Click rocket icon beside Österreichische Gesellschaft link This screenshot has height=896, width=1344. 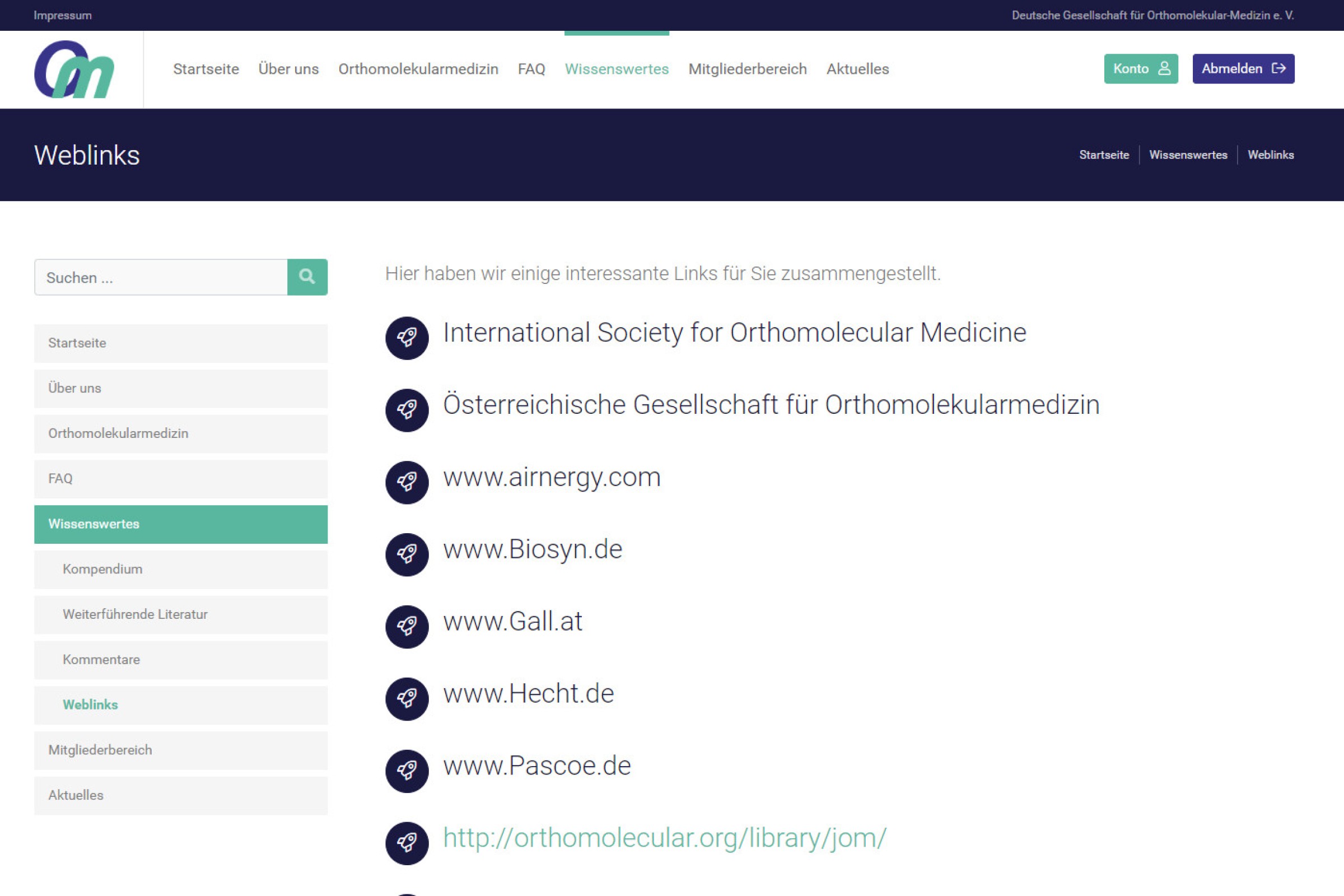[407, 410]
